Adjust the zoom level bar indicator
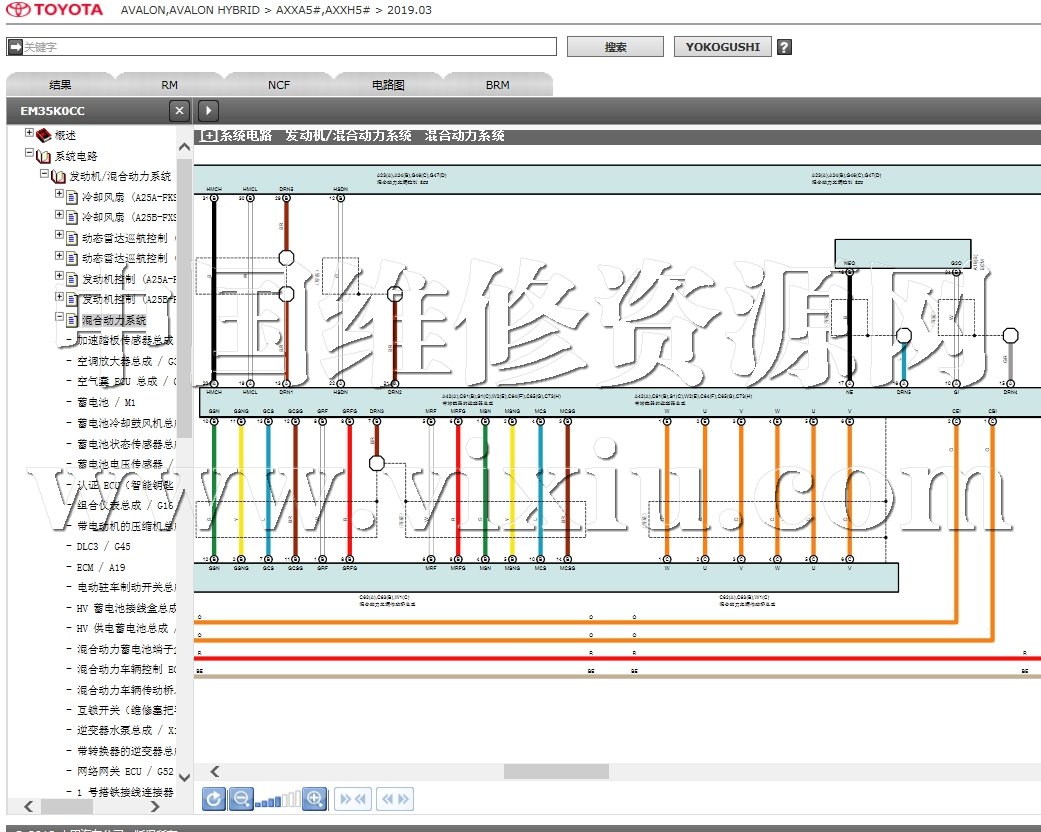The height and width of the screenshot is (832, 1041). [x=277, y=800]
